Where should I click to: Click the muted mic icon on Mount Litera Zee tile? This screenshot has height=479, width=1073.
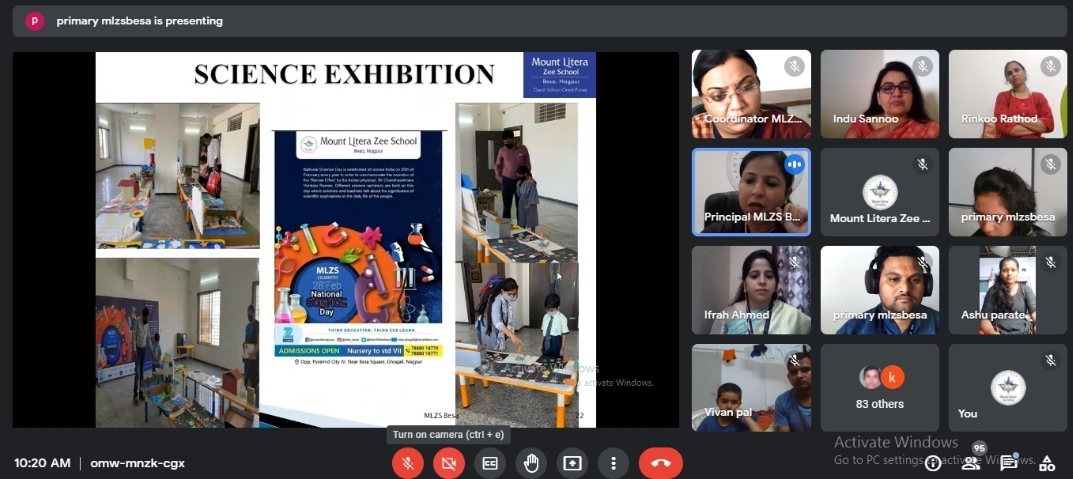tap(922, 165)
